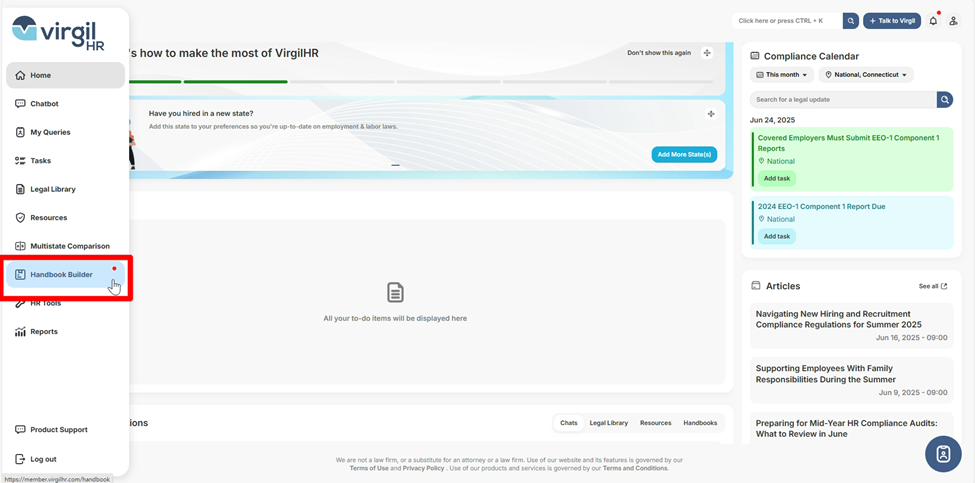This screenshot has width=975, height=483.
Task: Click the Reports chart icon
Action: click(20, 331)
